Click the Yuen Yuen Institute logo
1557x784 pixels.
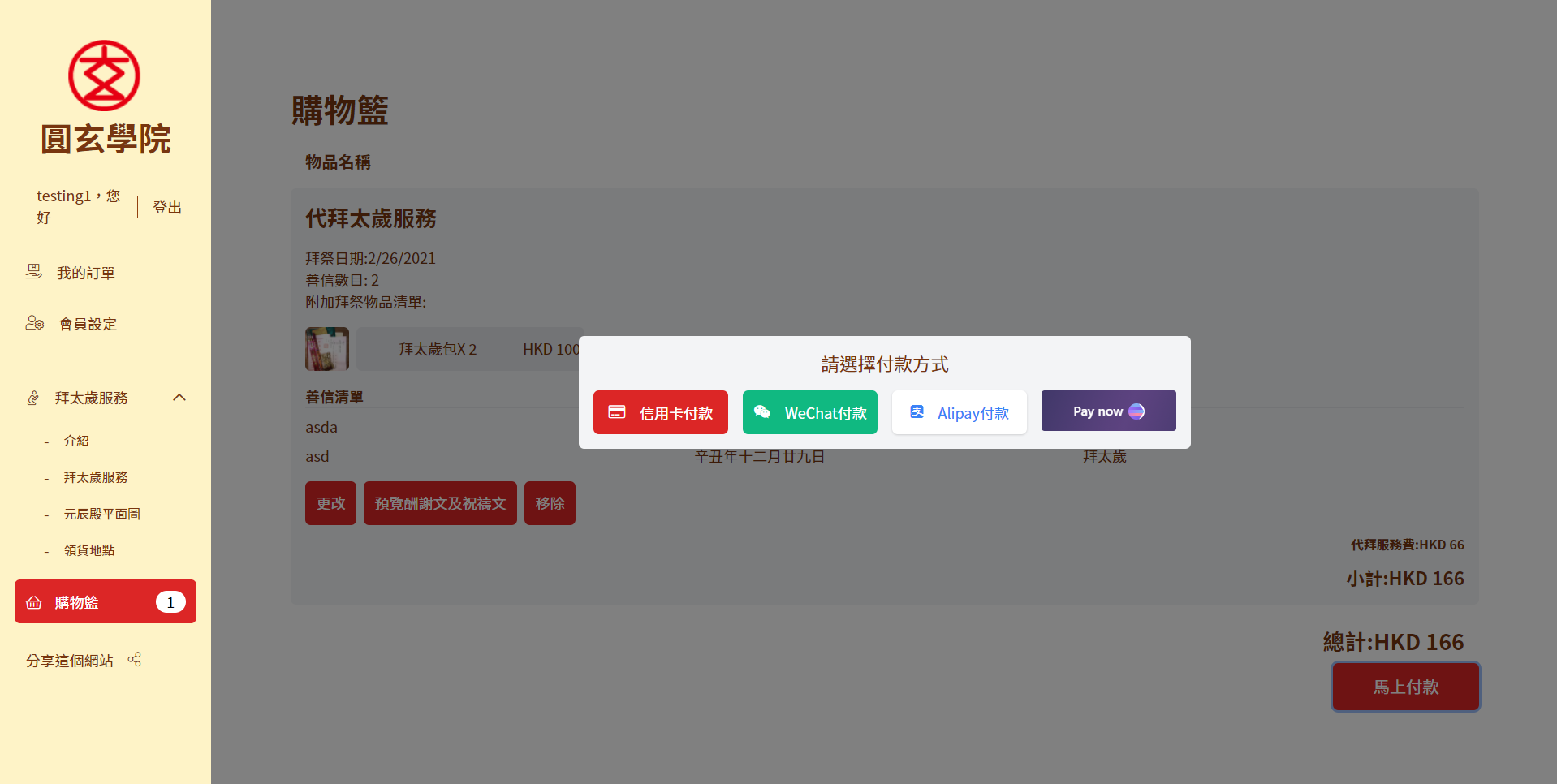click(x=104, y=75)
